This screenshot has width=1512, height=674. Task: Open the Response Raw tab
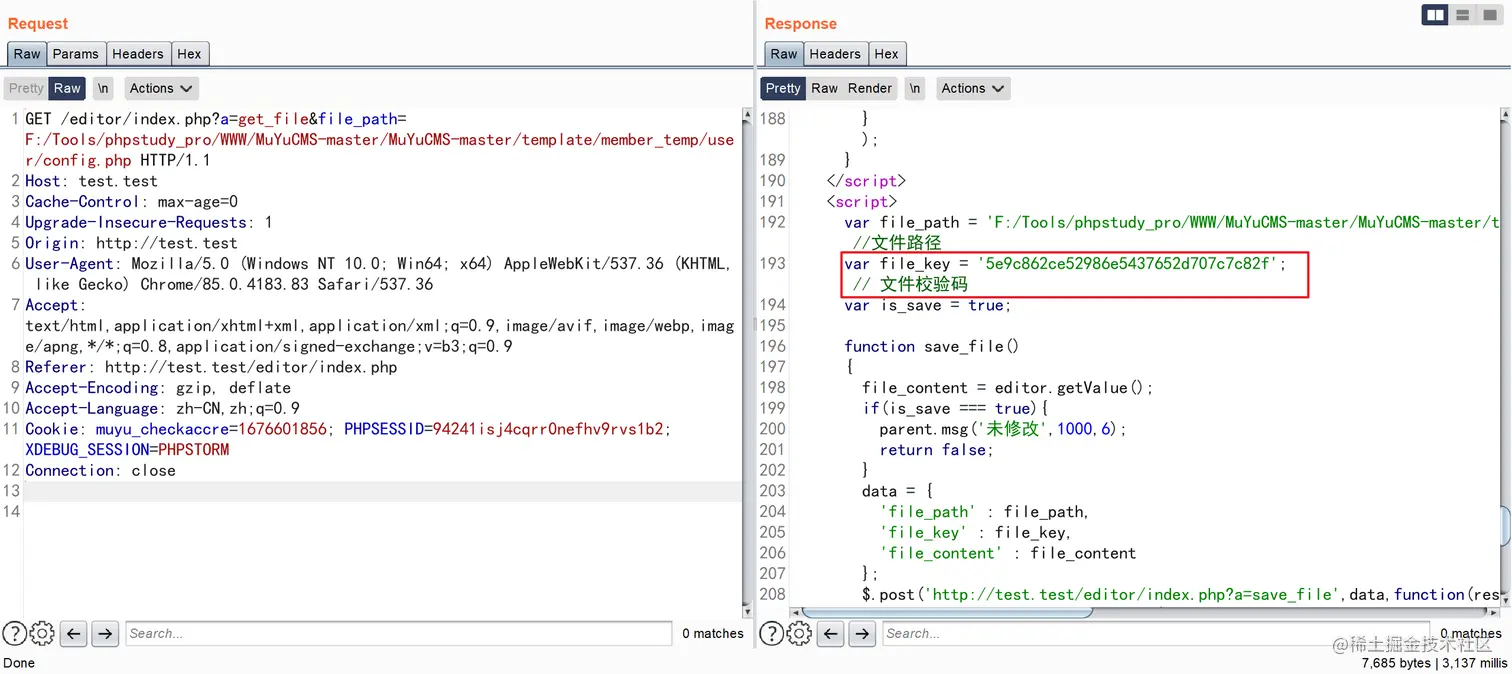tap(784, 54)
